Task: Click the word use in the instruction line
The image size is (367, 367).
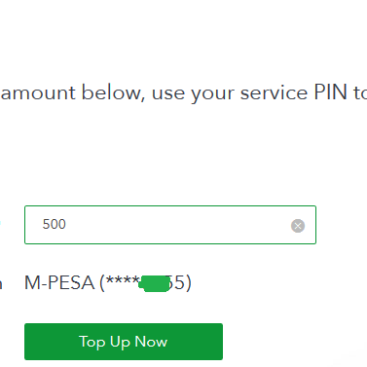Action: (x=168, y=93)
